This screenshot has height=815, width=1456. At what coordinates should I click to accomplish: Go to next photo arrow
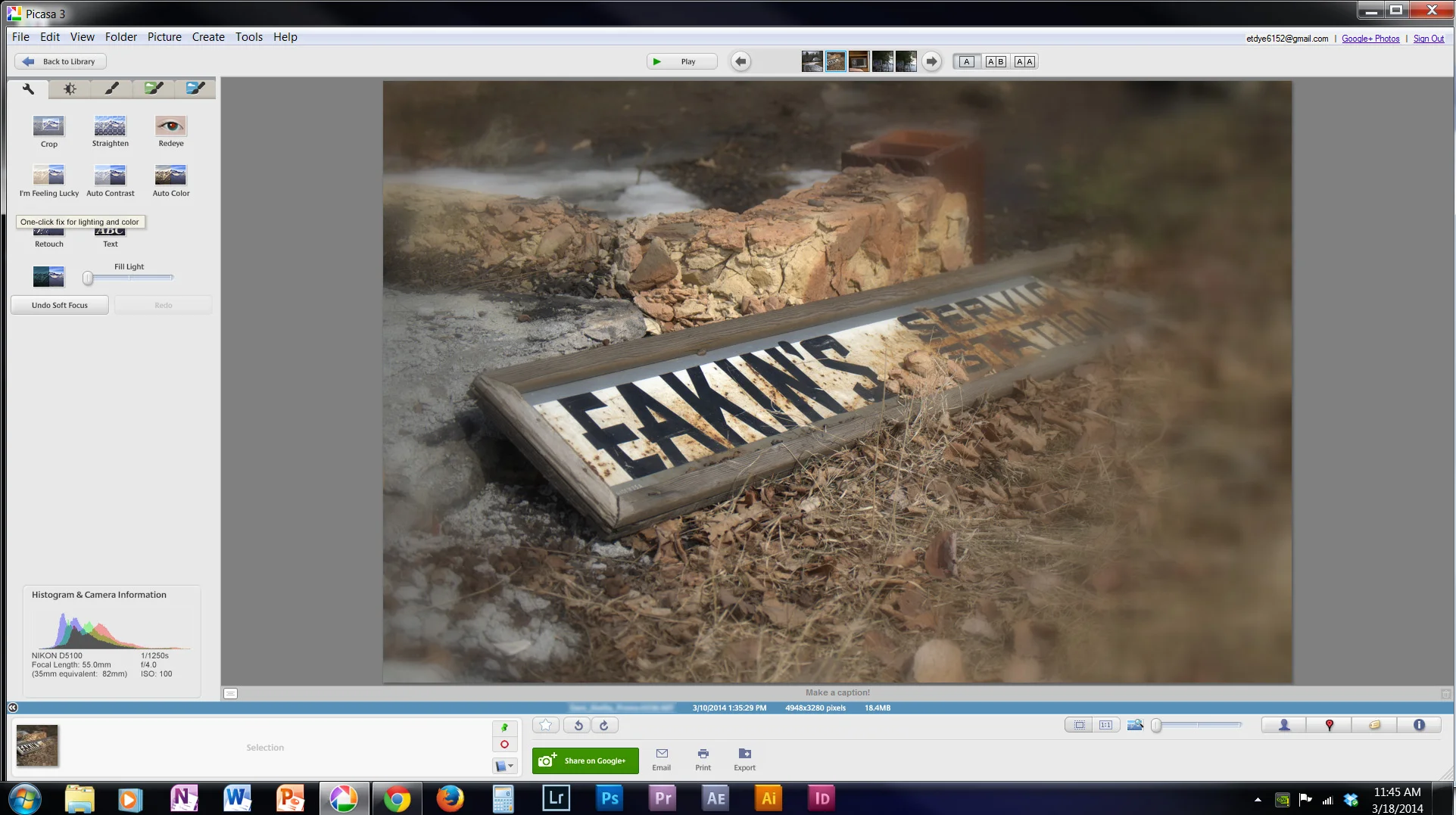tap(931, 61)
